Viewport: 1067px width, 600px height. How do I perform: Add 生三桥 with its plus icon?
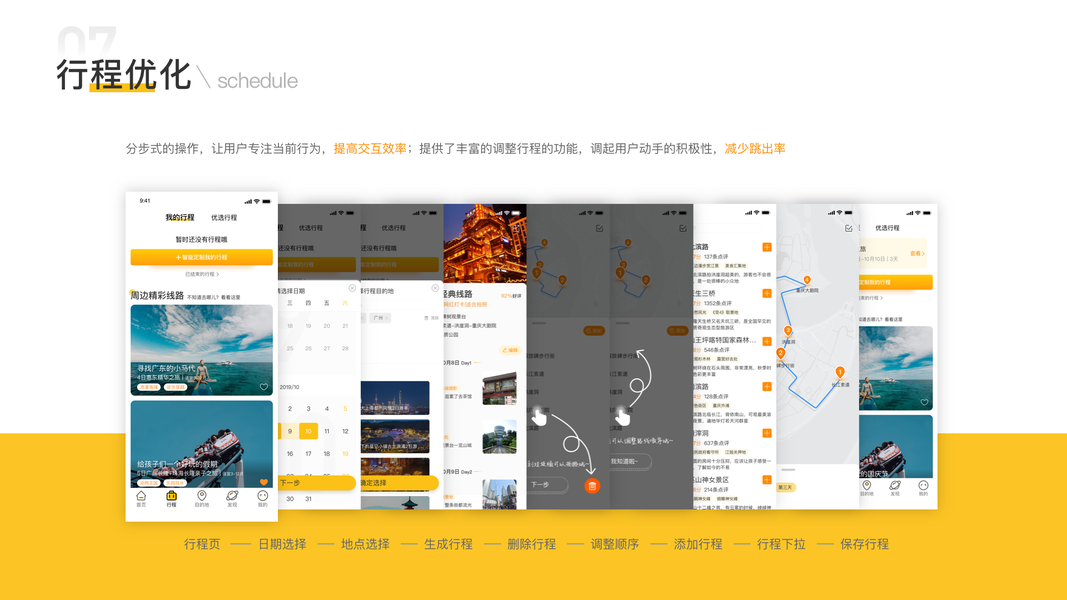click(767, 293)
